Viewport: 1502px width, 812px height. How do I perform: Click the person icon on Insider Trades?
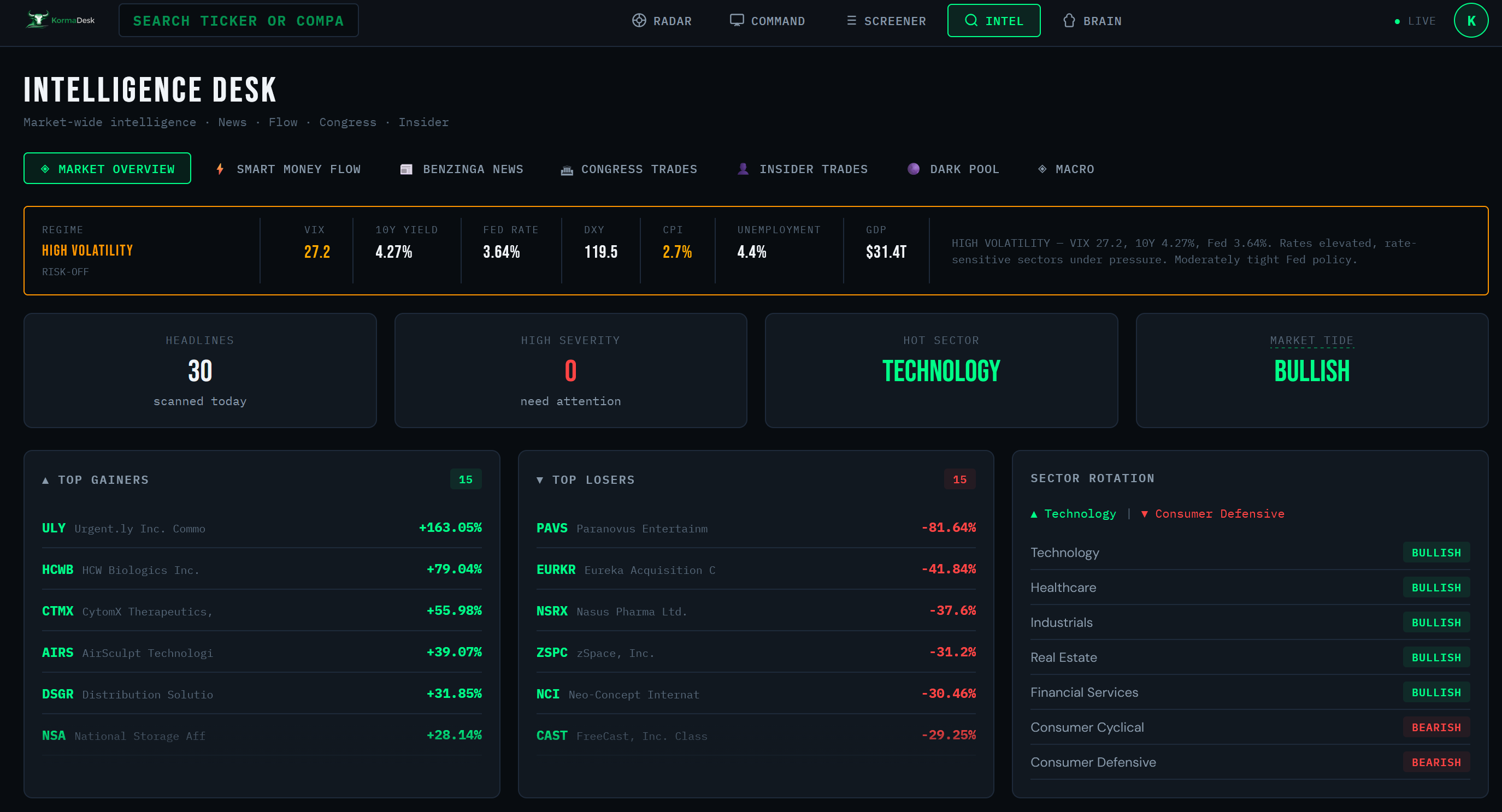743,169
